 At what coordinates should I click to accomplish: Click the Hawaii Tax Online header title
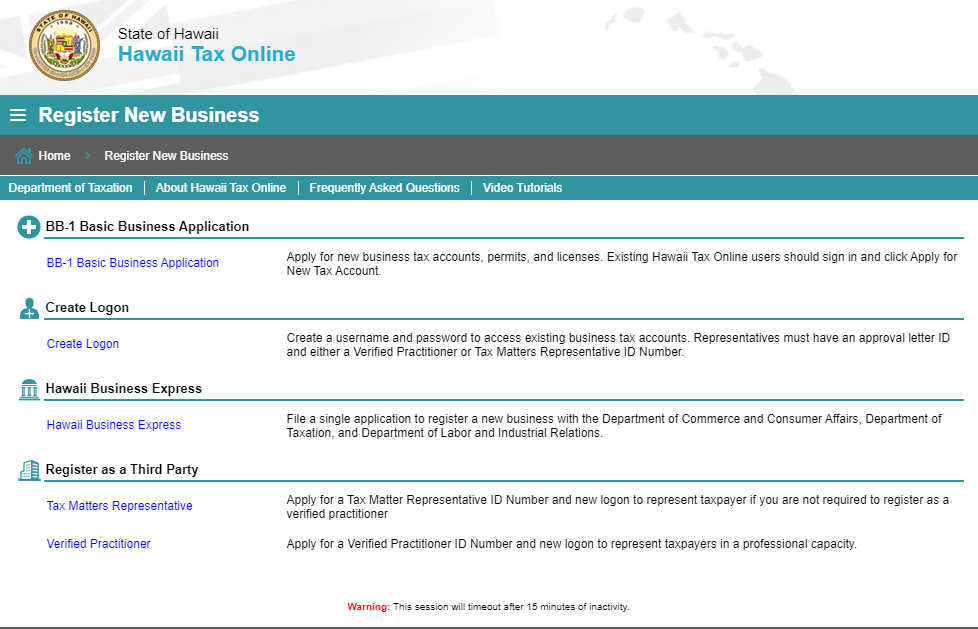207,54
